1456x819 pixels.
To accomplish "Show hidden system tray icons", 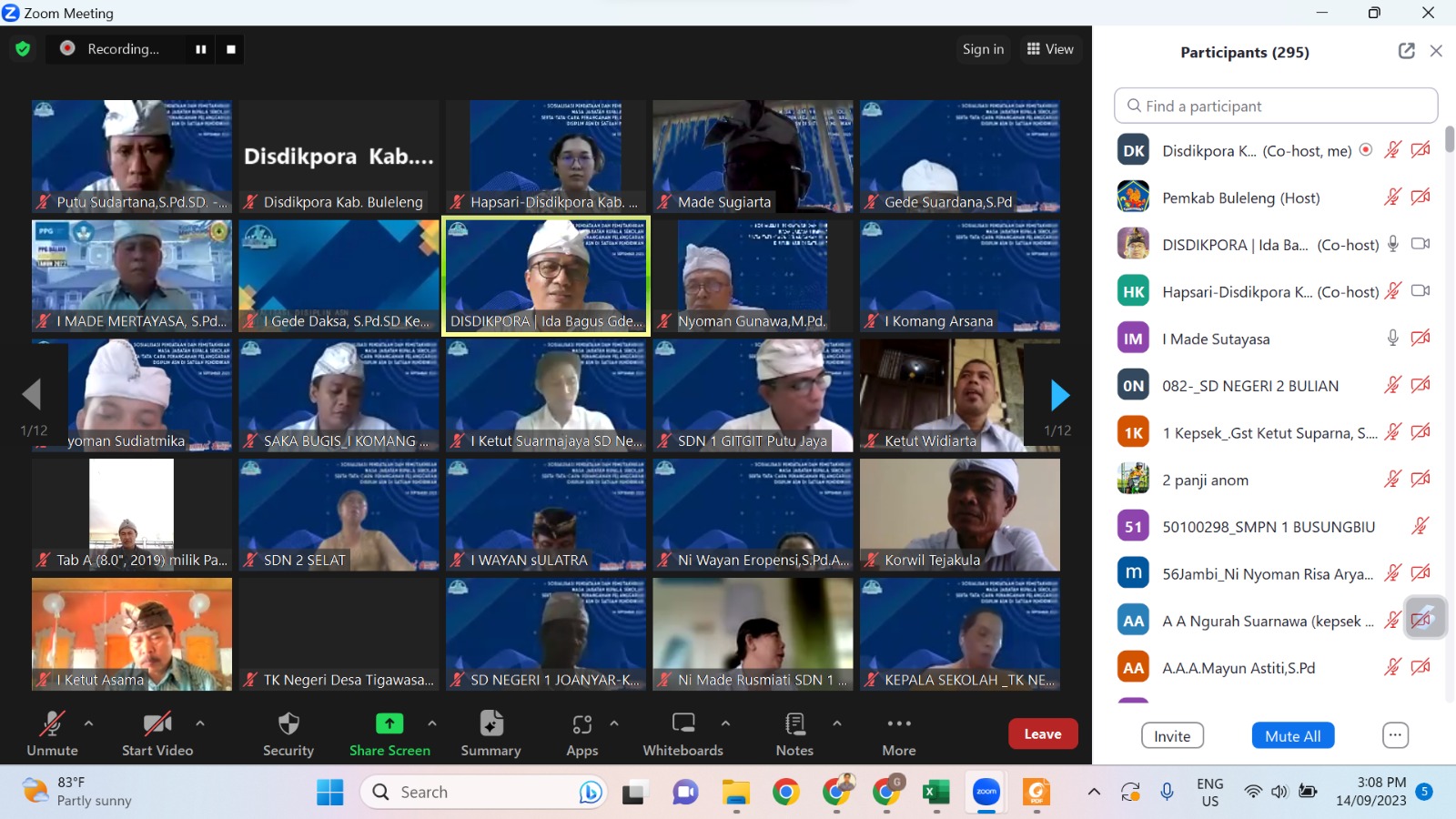I will point(1094,792).
